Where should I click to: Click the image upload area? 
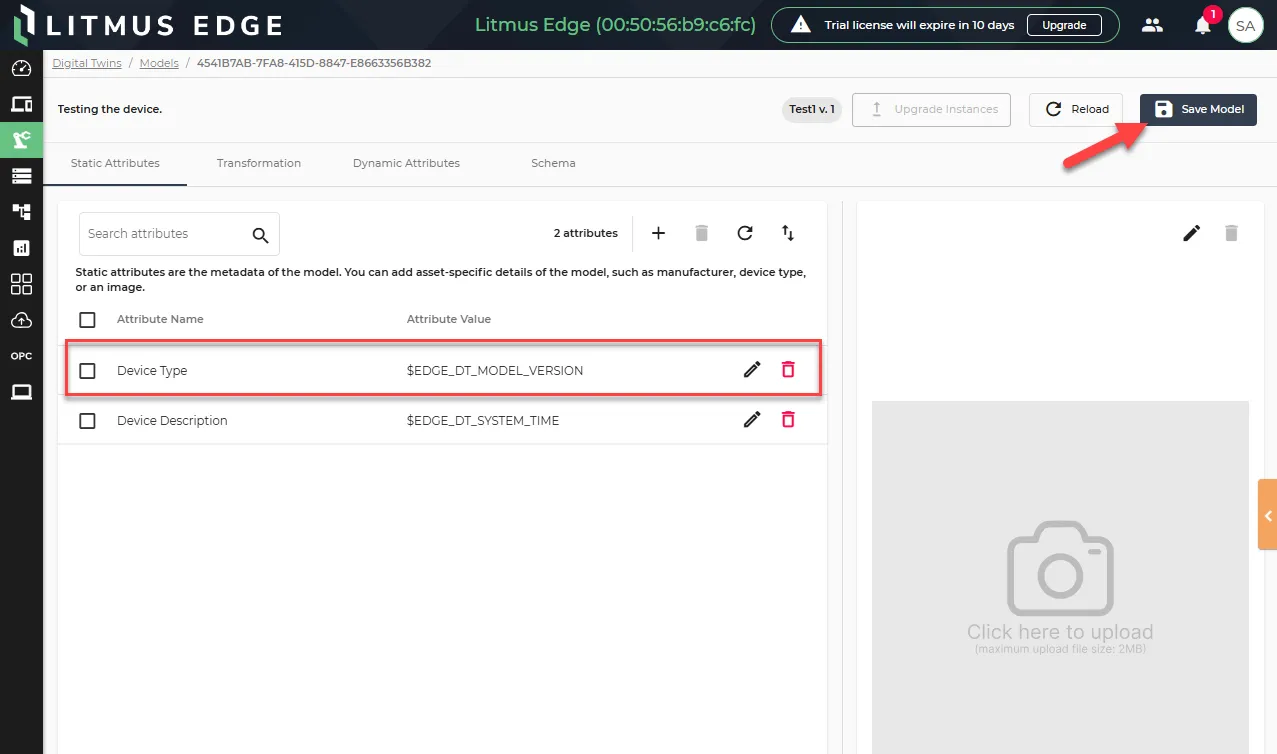pyautogui.click(x=1060, y=578)
